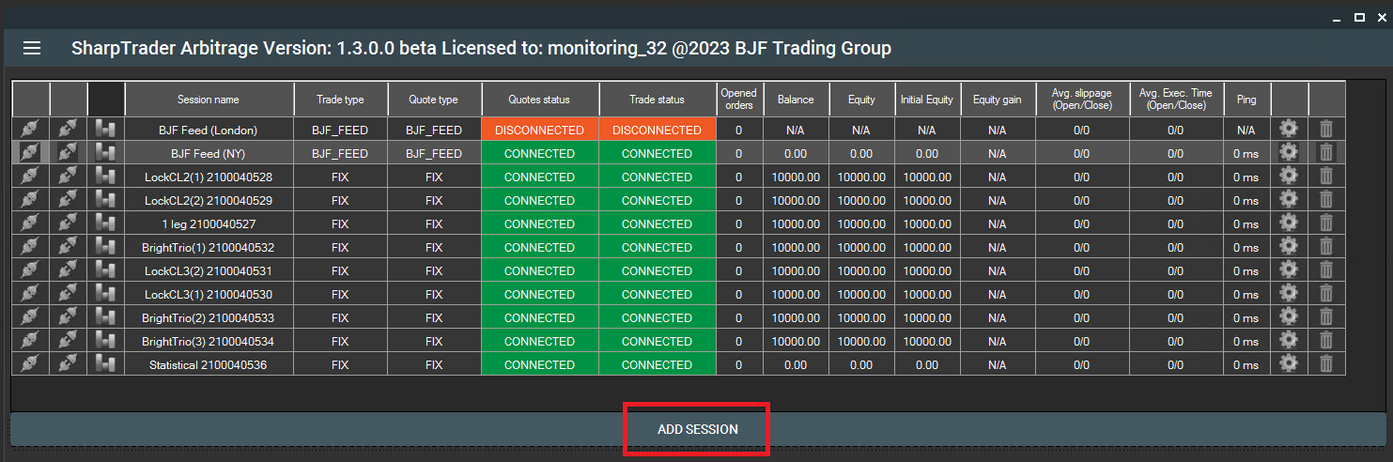
Task: Click bars chart icon for 1 leg 2100040527
Action: (x=106, y=224)
